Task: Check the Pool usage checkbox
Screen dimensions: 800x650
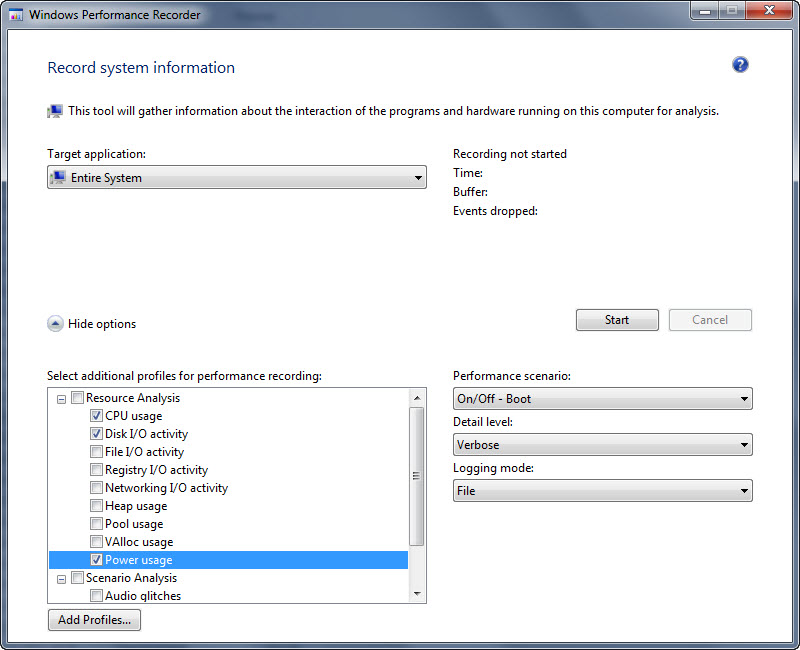Action: coord(96,523)
